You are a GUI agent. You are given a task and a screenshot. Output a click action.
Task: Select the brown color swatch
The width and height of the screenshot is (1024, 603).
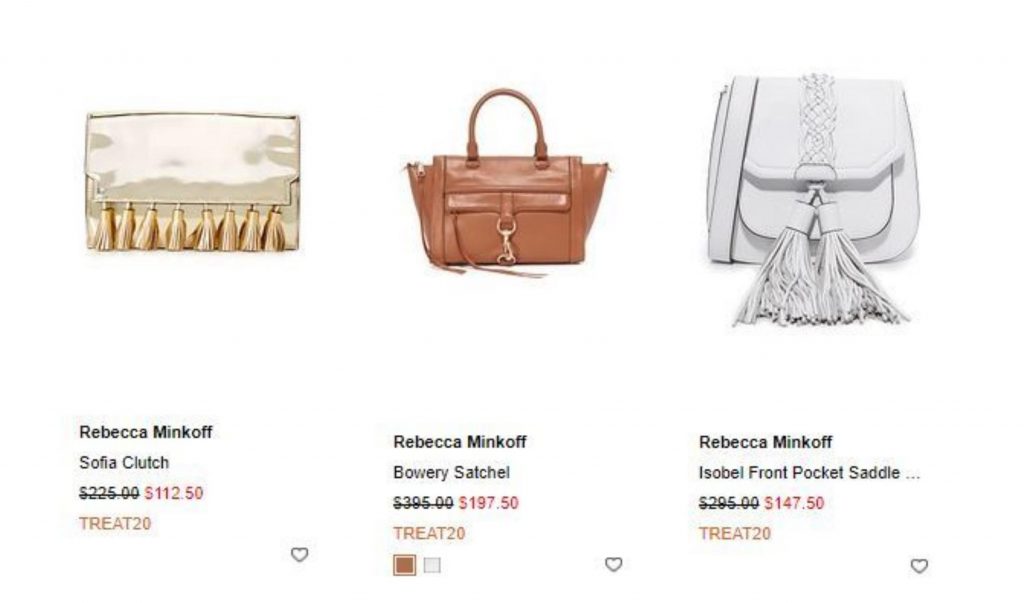click(x=404, y=565)
